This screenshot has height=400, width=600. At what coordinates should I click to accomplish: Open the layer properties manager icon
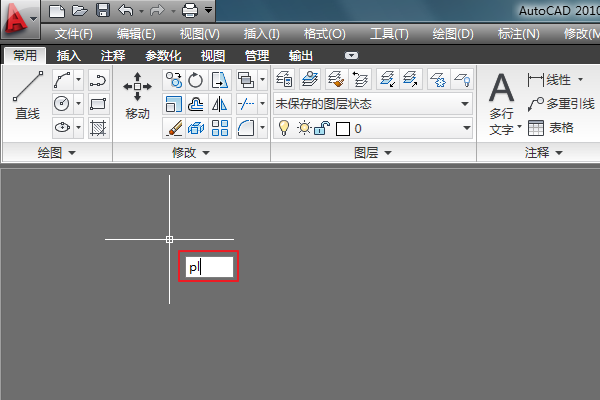pyautogui.click(x=284, y=79)
